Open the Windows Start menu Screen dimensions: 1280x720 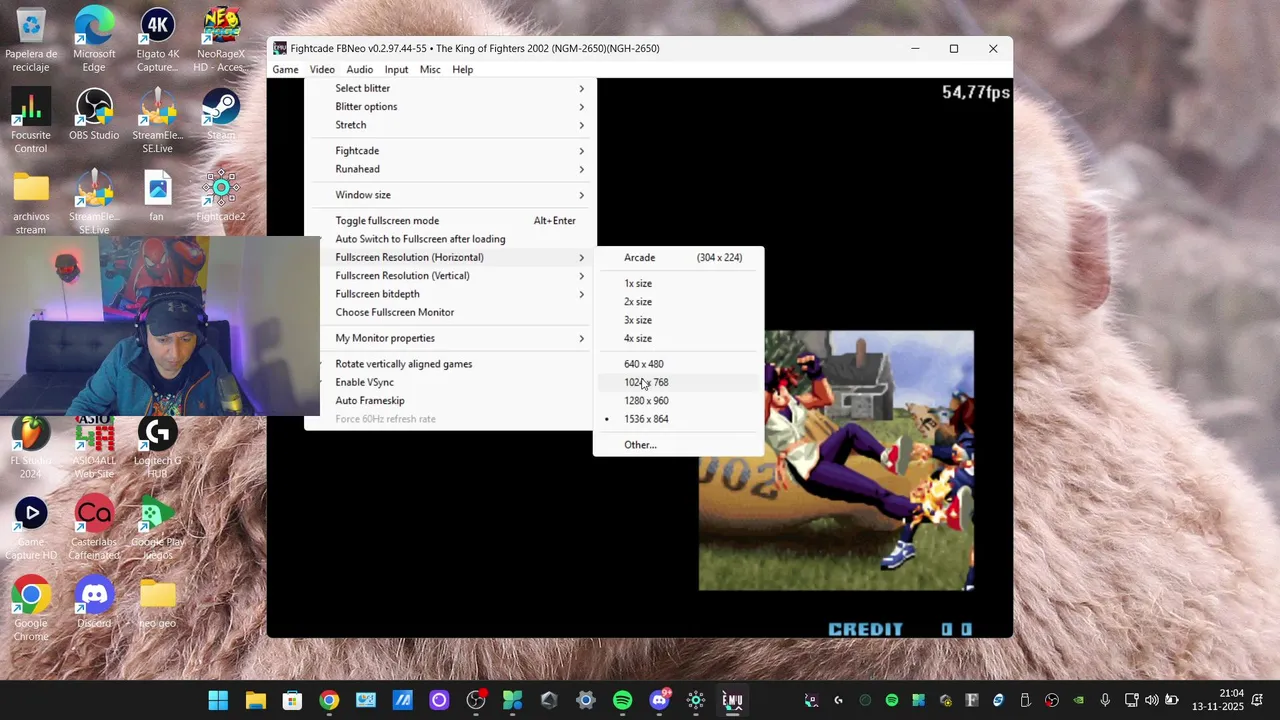[x=218, y=700]
